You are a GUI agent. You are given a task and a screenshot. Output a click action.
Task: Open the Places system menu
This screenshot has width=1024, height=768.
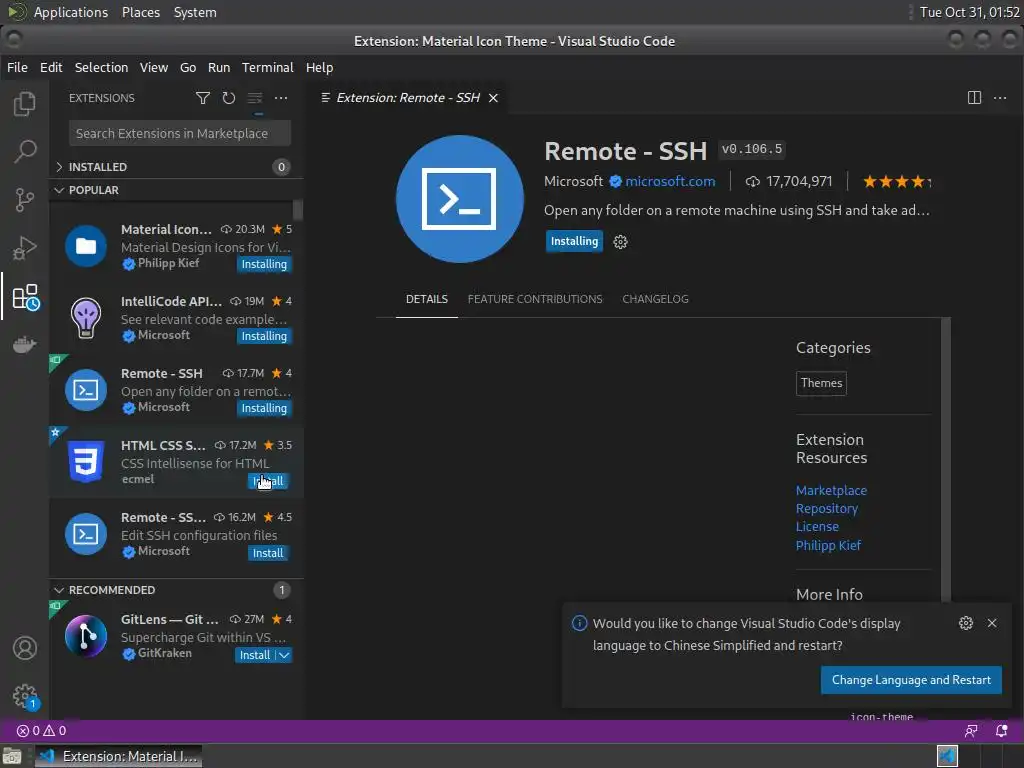(x=140, y=12)
